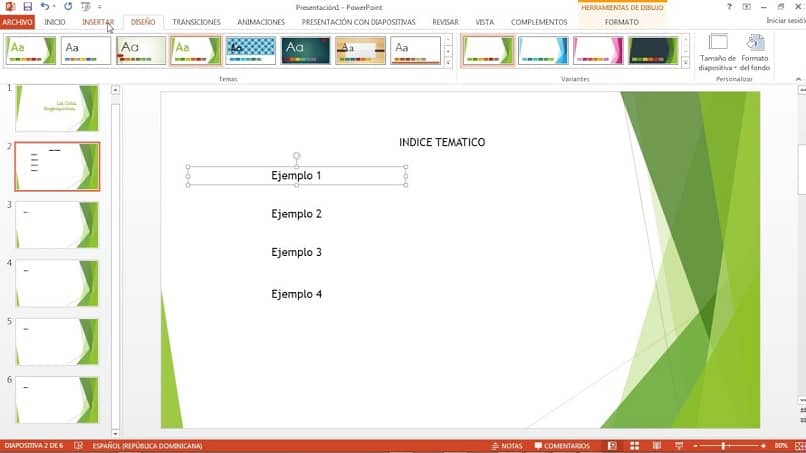Toggle the Notas pane

pyautogui.click(x=506, y=446)
